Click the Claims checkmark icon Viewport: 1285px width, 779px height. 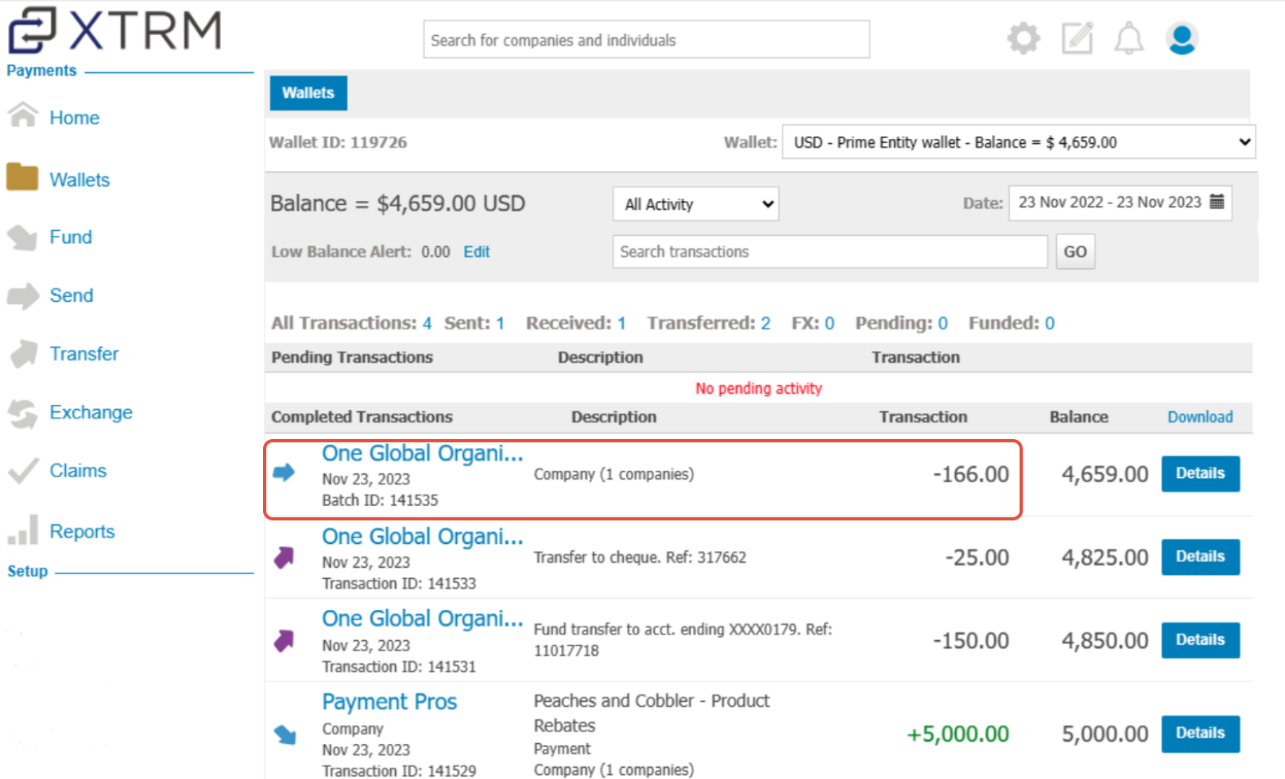pos(22,471)
